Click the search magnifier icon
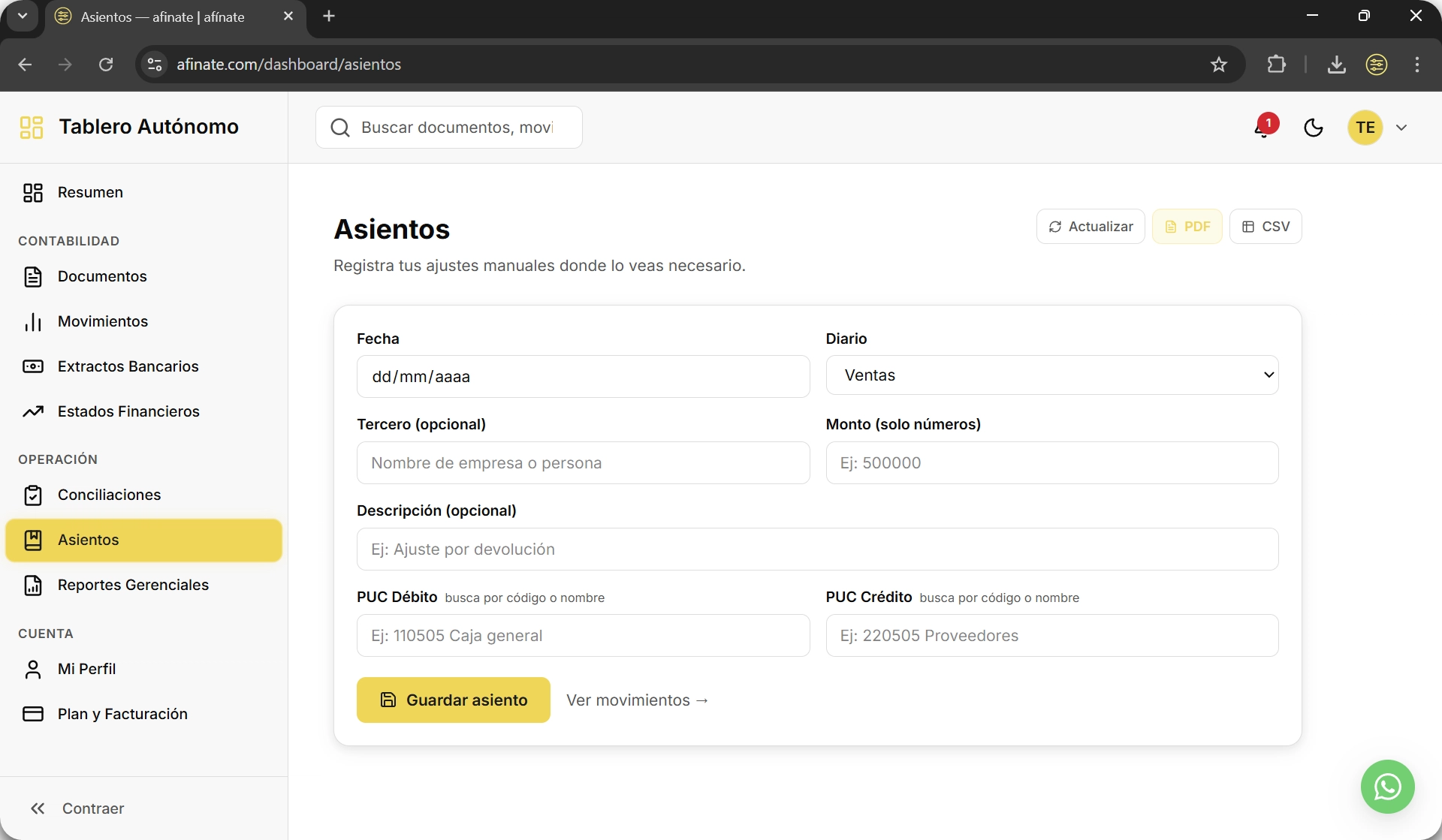Viewport: 1442px width, 840px height. coord(340,128)
